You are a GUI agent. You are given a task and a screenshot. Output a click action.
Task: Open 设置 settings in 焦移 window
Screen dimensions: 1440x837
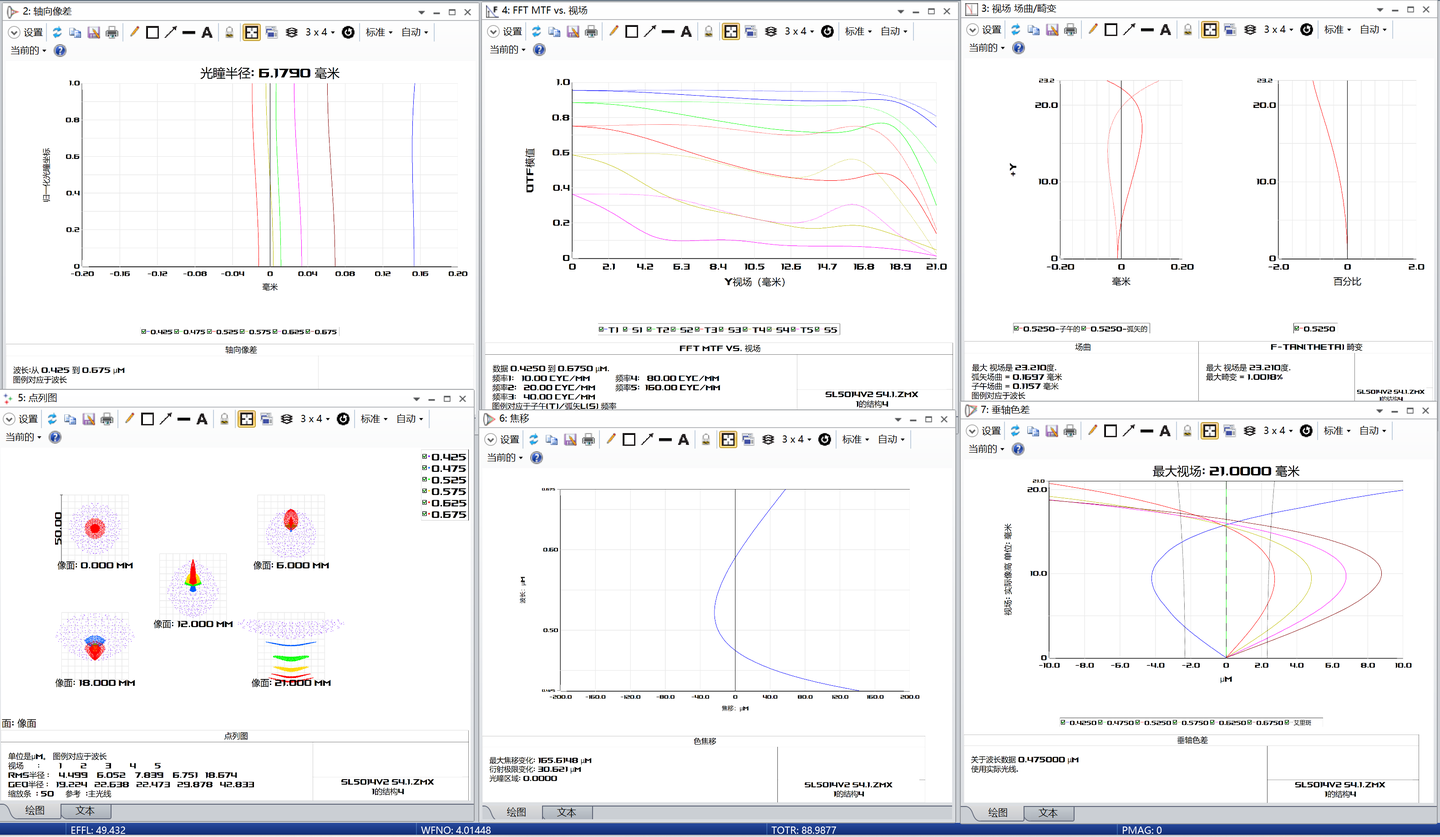tap(501, 439)
